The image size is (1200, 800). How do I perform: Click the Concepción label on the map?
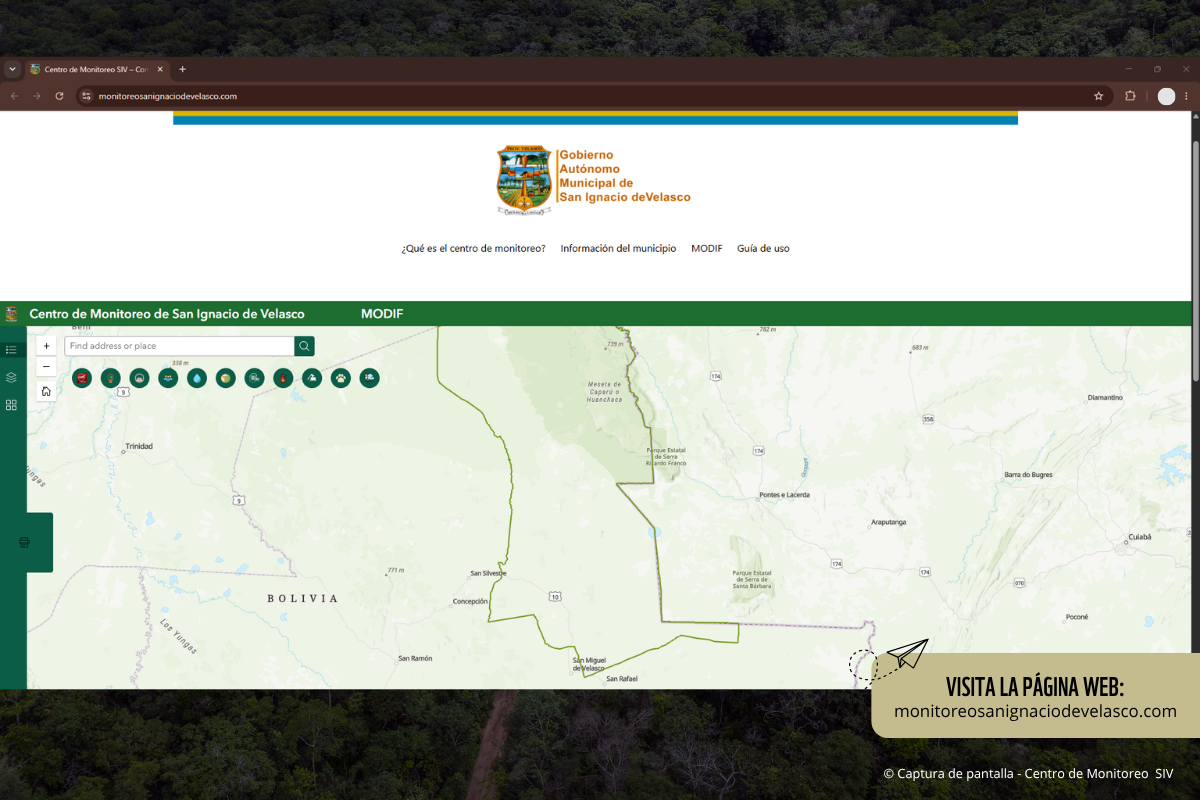pos(470,601)
